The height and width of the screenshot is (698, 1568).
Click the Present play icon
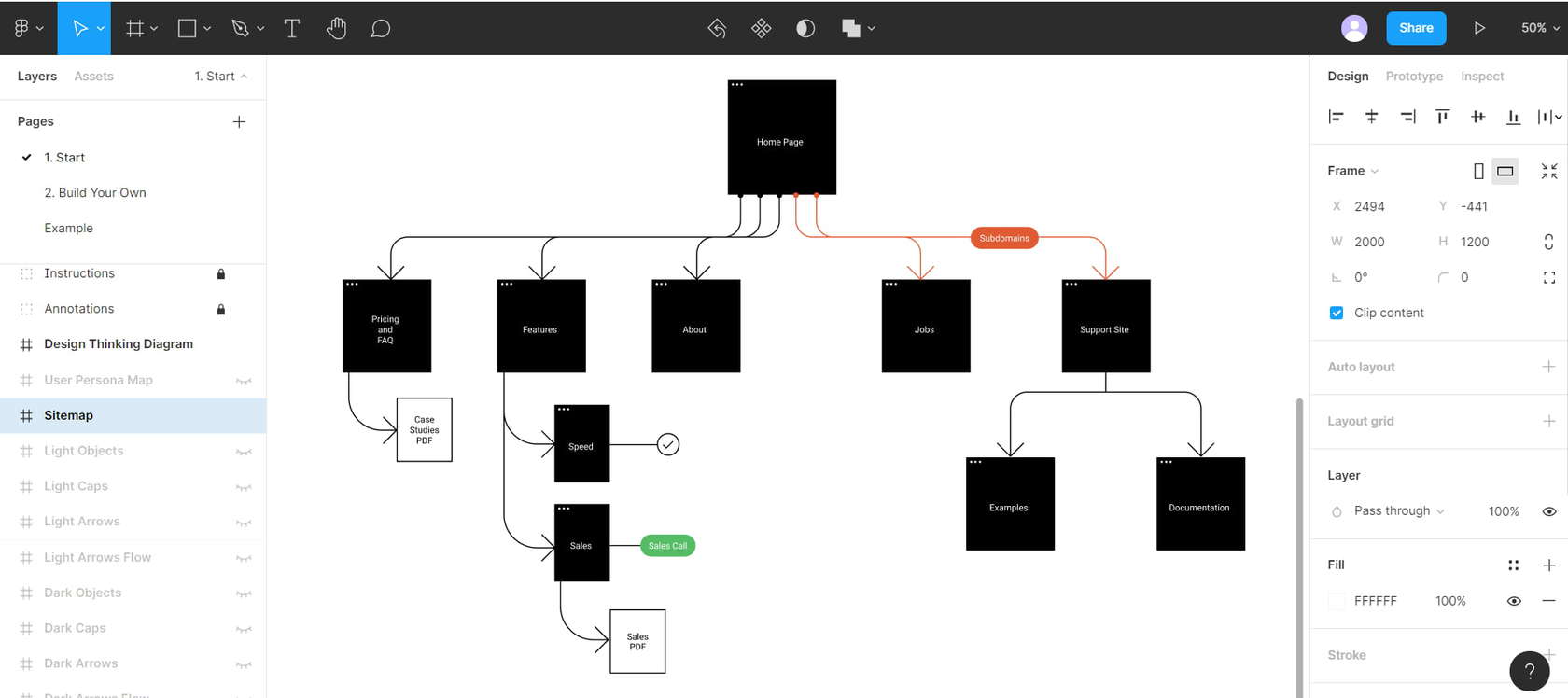[x=1479, y=28]
